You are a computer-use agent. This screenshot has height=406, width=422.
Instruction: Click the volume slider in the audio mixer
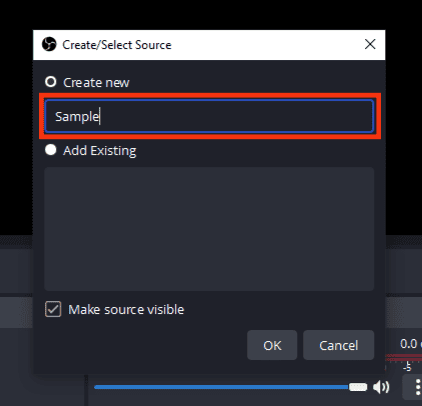230,387
